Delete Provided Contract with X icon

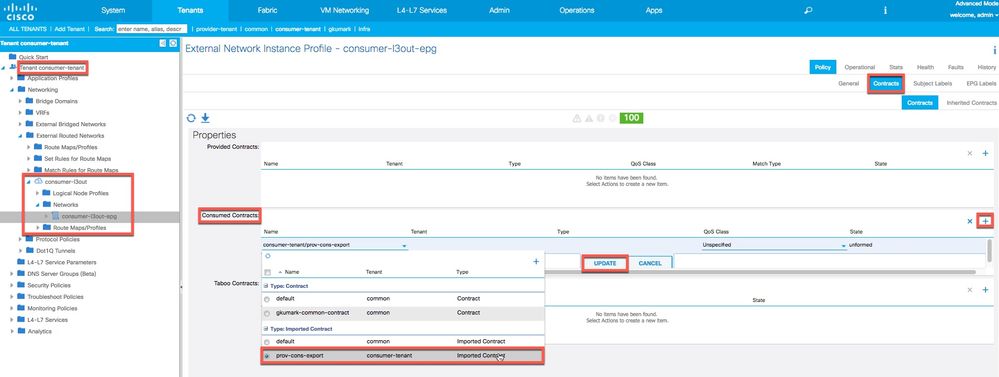tap(970, 153)
